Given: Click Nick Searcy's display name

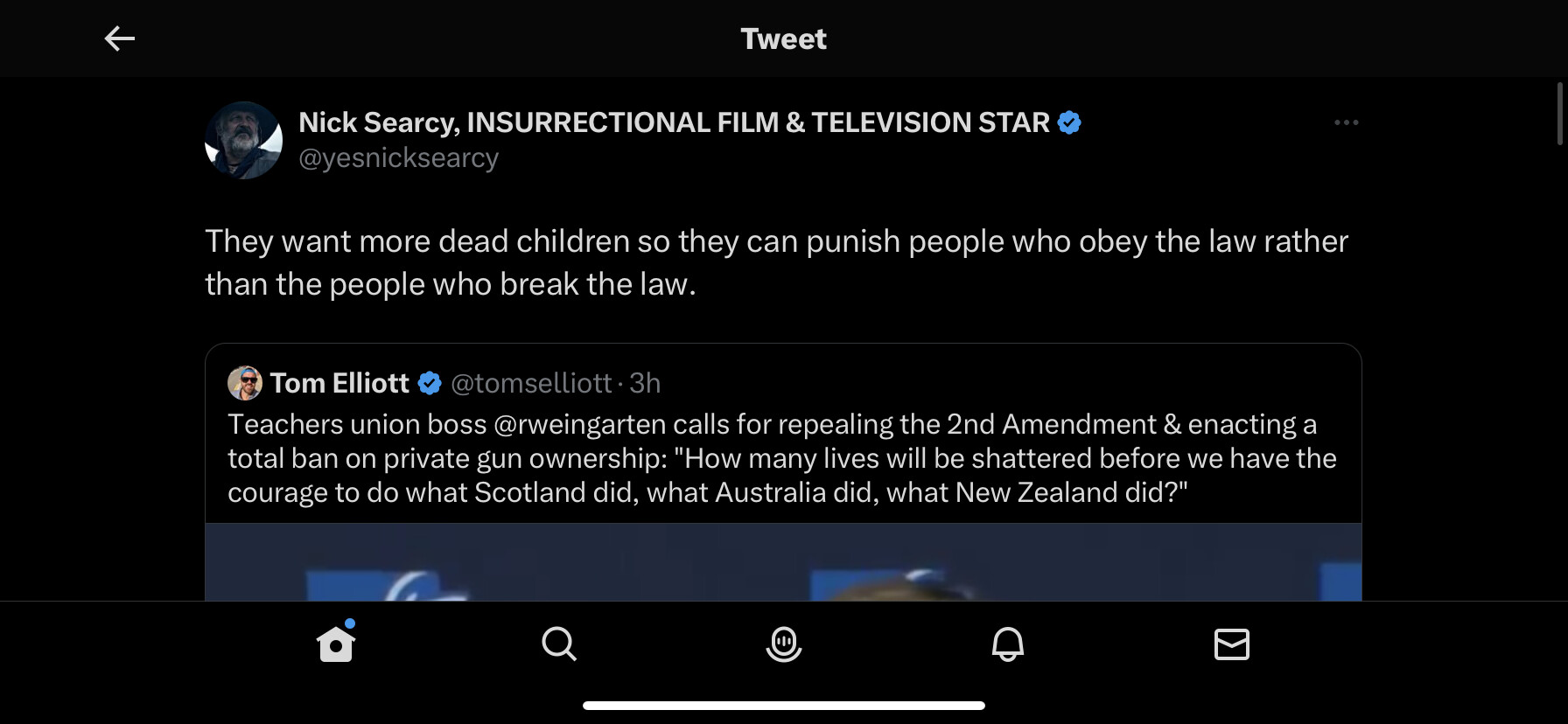Looking at the screenshot, I should [x=674, y=122].
